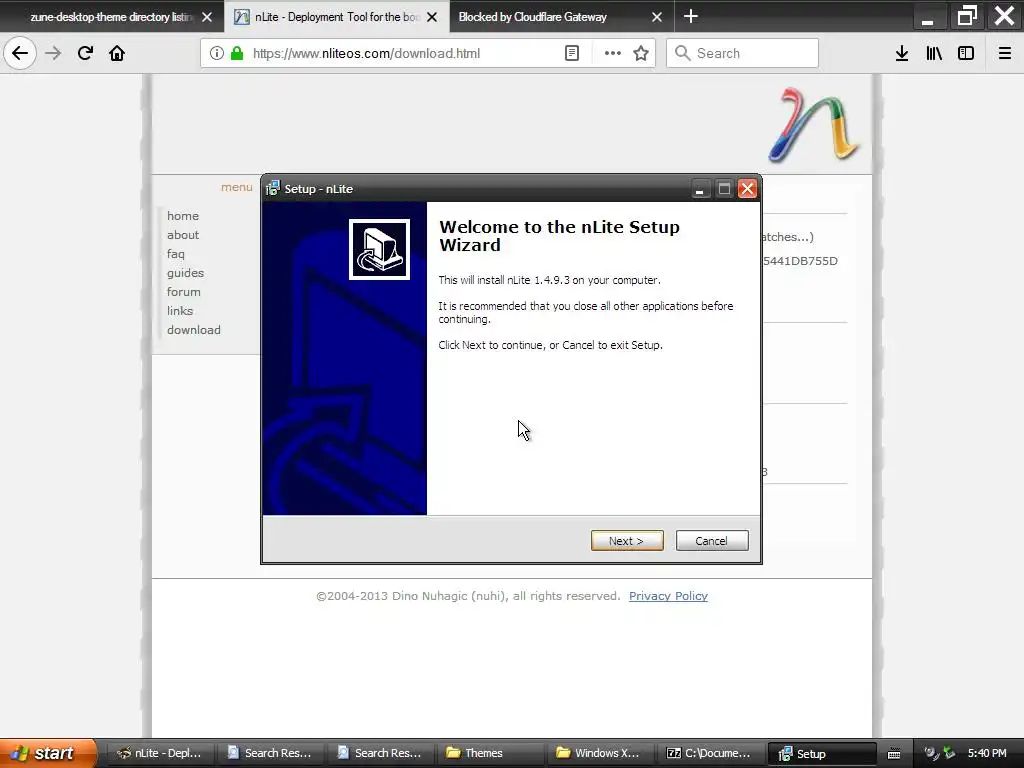Close the nLite Deployment Tool tab
Image resolution: width=1024 pixels, height=768 pixels.
click(x=432, y=17)
